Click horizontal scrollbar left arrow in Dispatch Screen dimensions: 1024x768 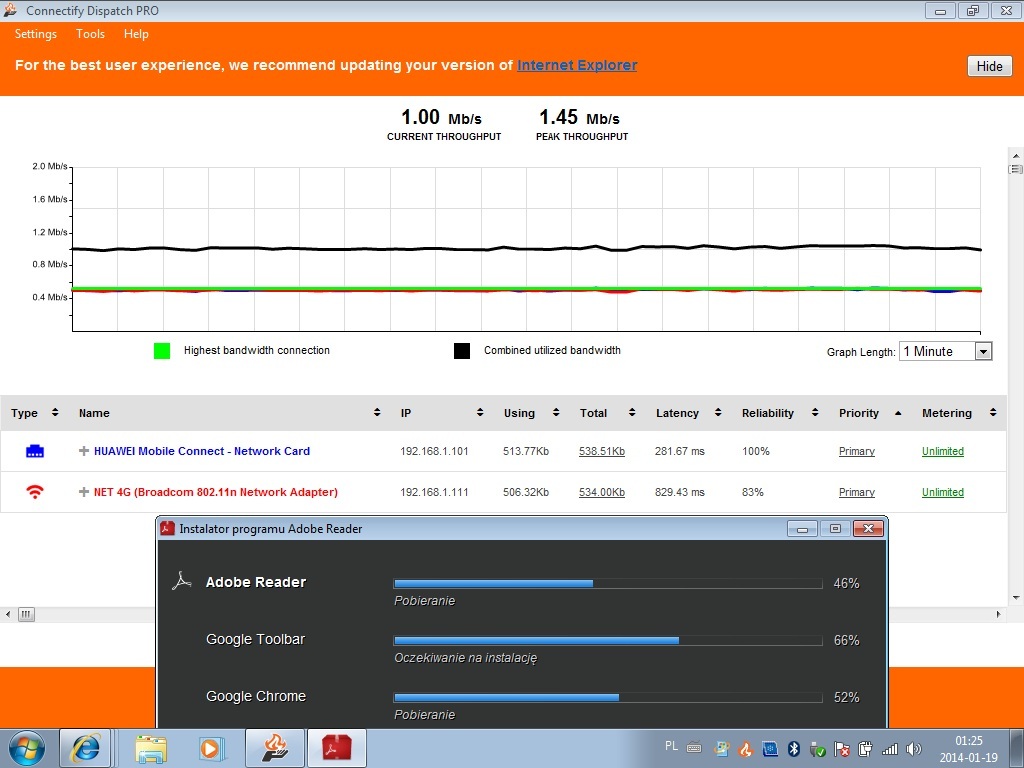8,615
